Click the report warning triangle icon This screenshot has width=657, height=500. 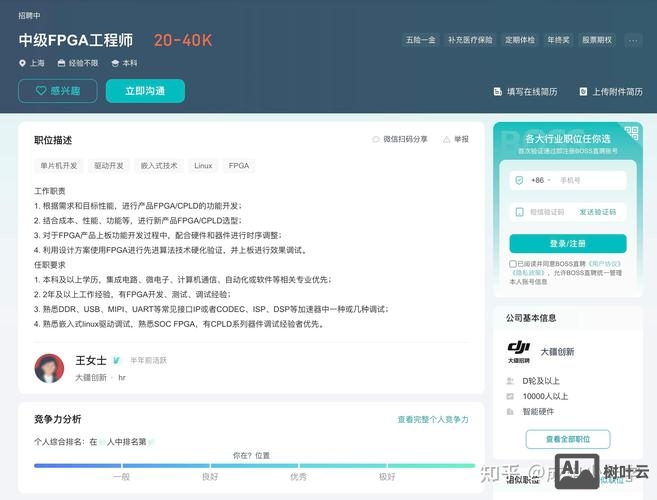tap(447, 139)
